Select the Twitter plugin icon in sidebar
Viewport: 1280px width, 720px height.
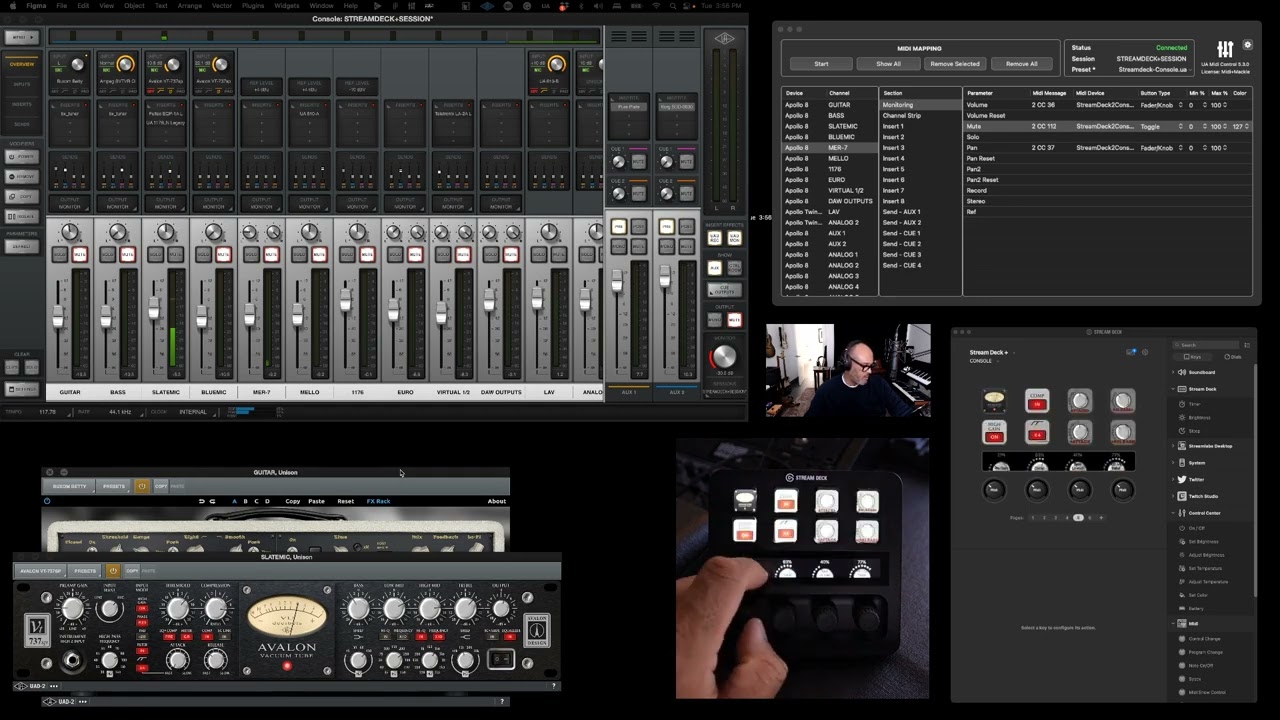[x=1182, y=480]
